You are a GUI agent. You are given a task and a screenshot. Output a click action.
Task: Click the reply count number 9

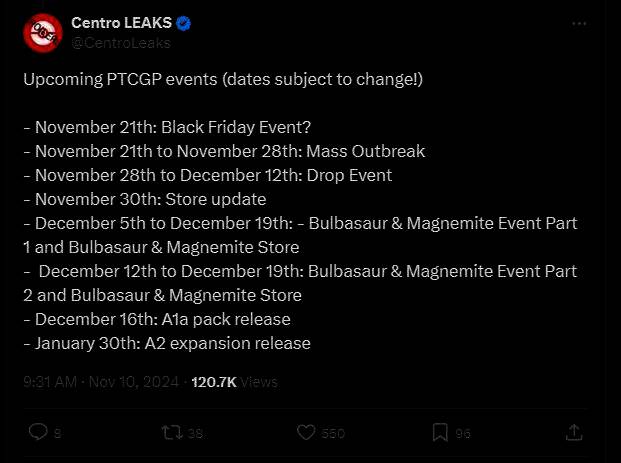click(x=57, y=433)
